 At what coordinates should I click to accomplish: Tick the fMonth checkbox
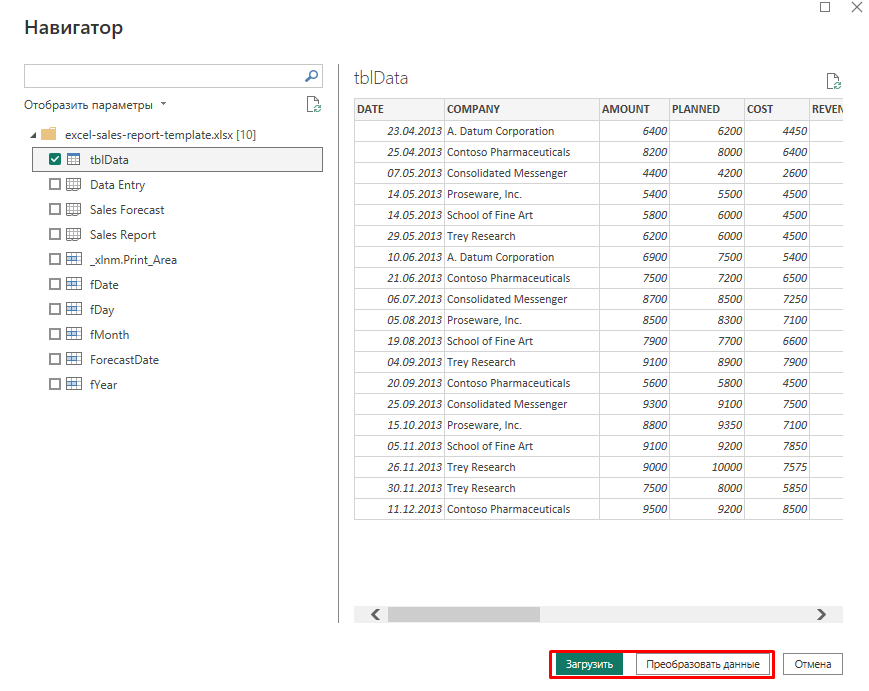(x=55, y=335)
